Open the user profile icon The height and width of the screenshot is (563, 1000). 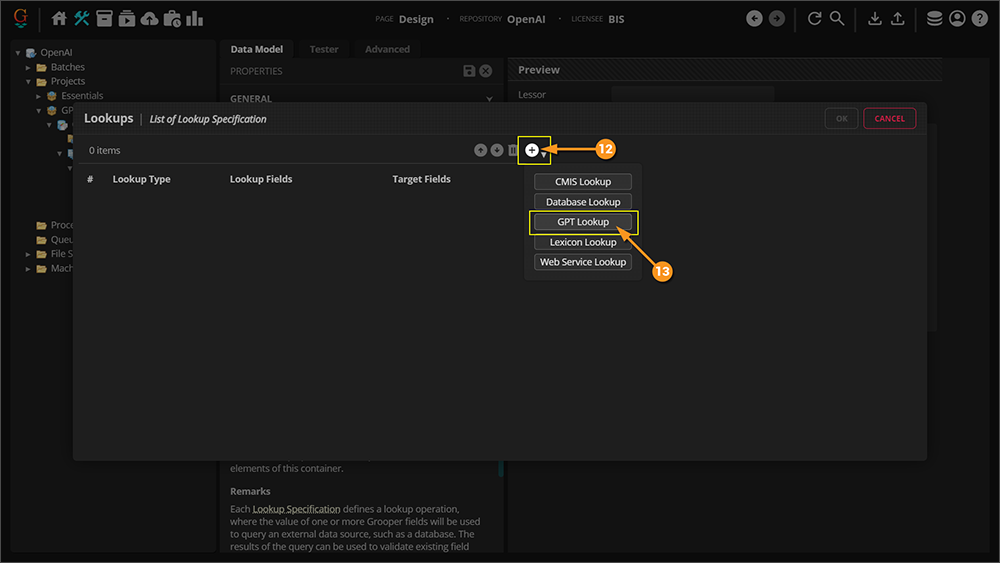957,19
